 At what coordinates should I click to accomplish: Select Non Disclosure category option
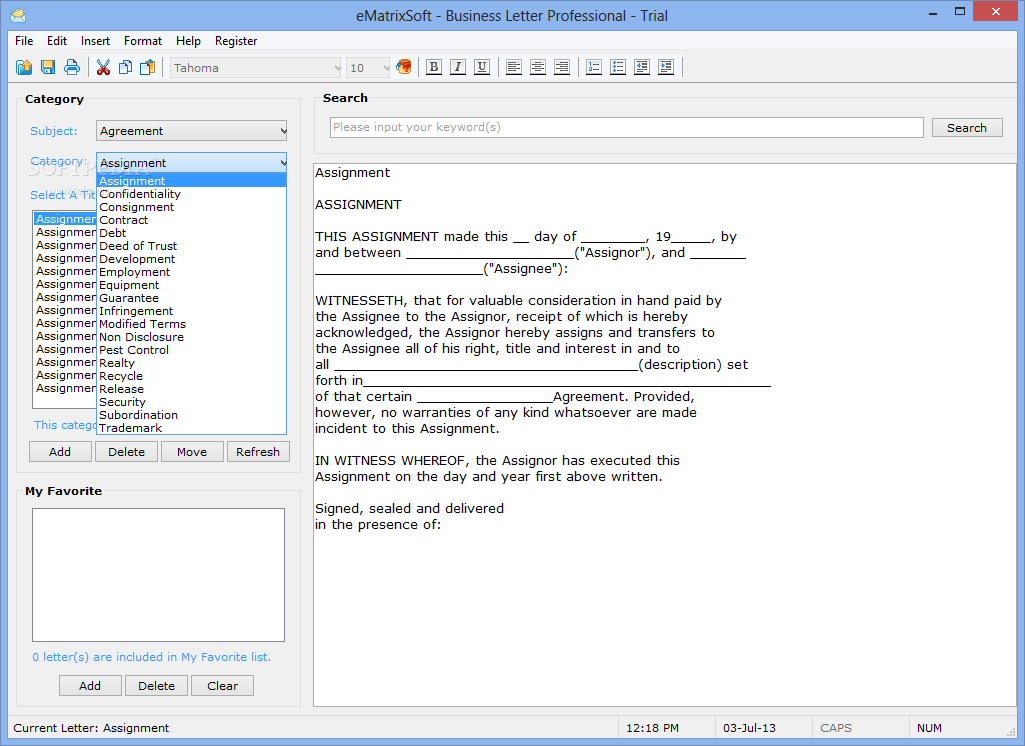tap(192, 337)
